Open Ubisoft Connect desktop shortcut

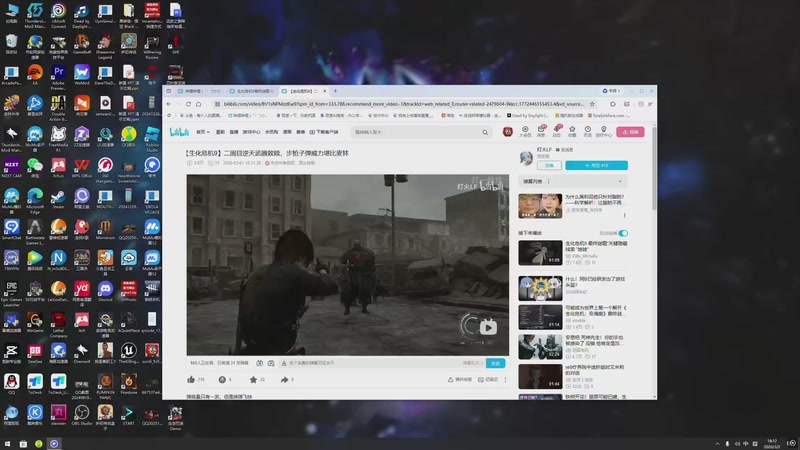pyautogui.click(x=58, y=15)
